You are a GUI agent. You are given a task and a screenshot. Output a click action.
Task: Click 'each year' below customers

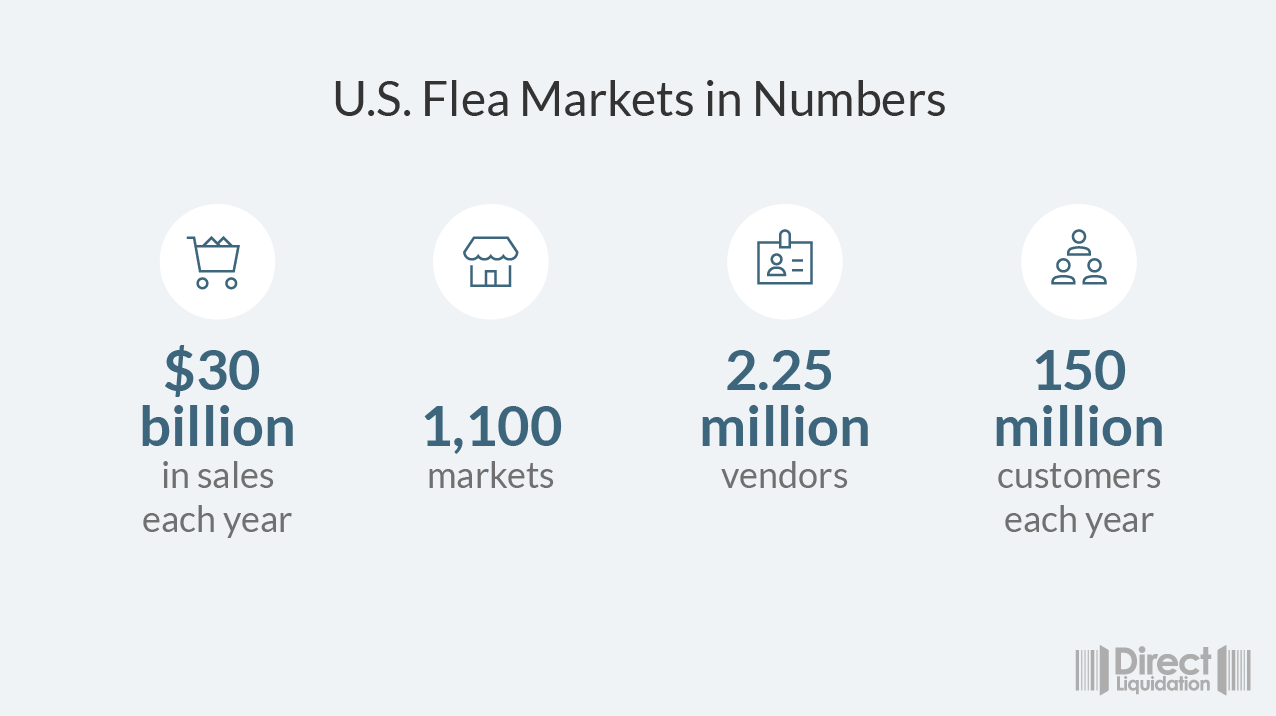click(1078, 521)
